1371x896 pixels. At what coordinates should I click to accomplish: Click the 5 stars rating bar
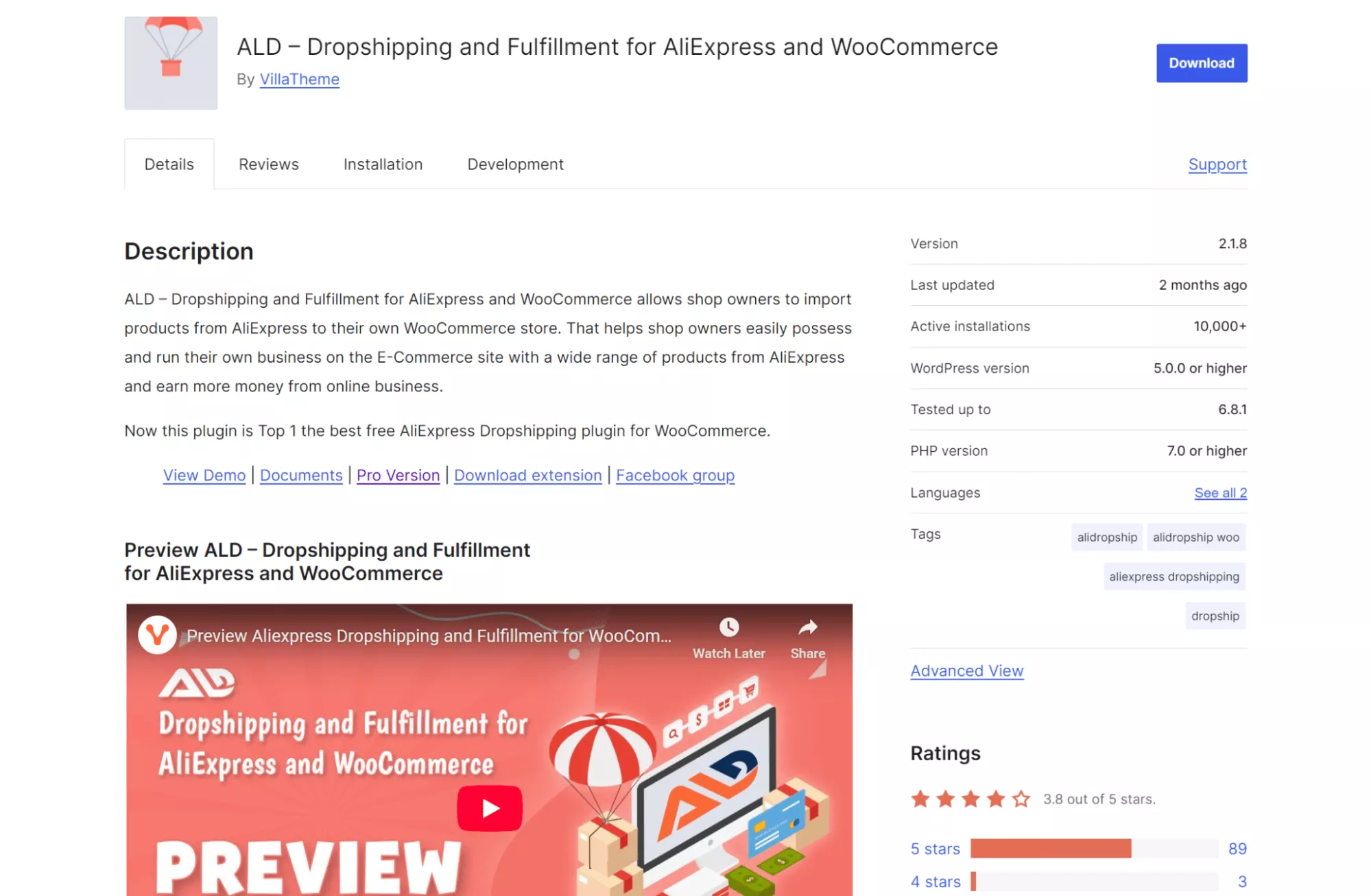1095,849
